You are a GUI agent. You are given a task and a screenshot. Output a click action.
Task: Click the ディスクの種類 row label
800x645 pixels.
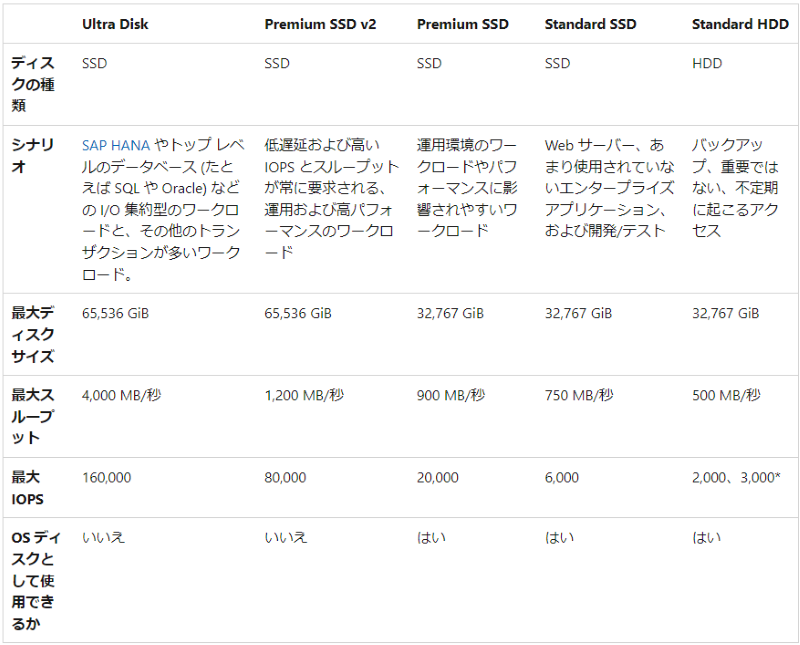(x=33, y=84)
